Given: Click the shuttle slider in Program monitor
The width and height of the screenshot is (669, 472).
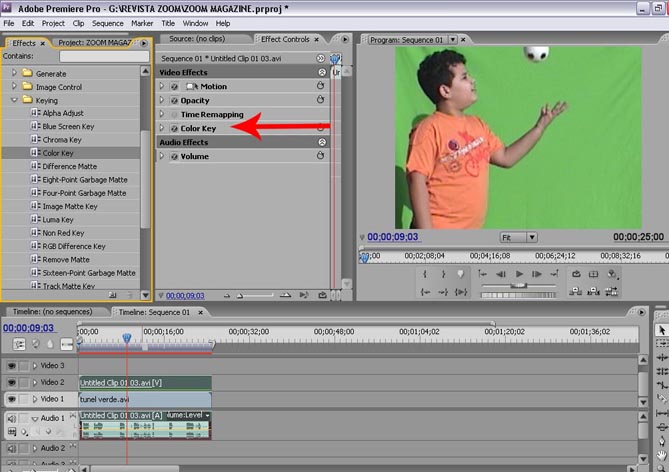Looking at the screenshot, I should click(518, 286).
